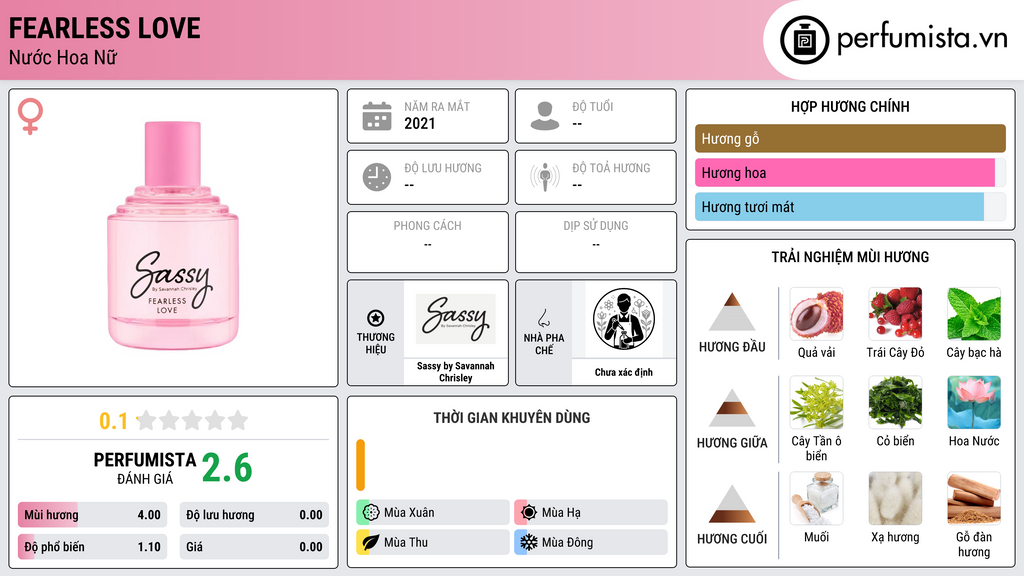Click the sillage icon beside Độ Toả Hương
The width and height of the screenshot is (1024, 576).
tap(545, 177)
